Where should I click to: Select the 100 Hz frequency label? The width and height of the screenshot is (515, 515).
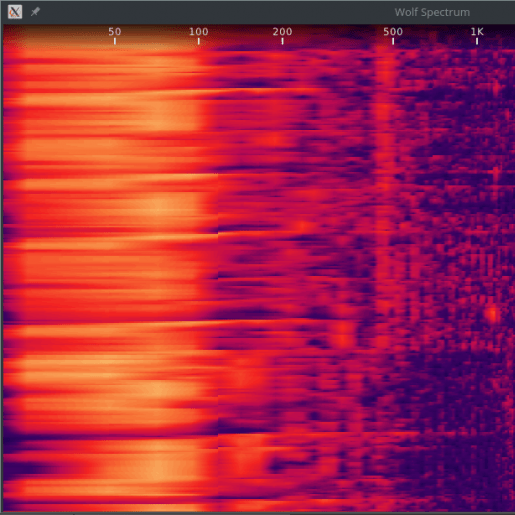pos(199,32)
